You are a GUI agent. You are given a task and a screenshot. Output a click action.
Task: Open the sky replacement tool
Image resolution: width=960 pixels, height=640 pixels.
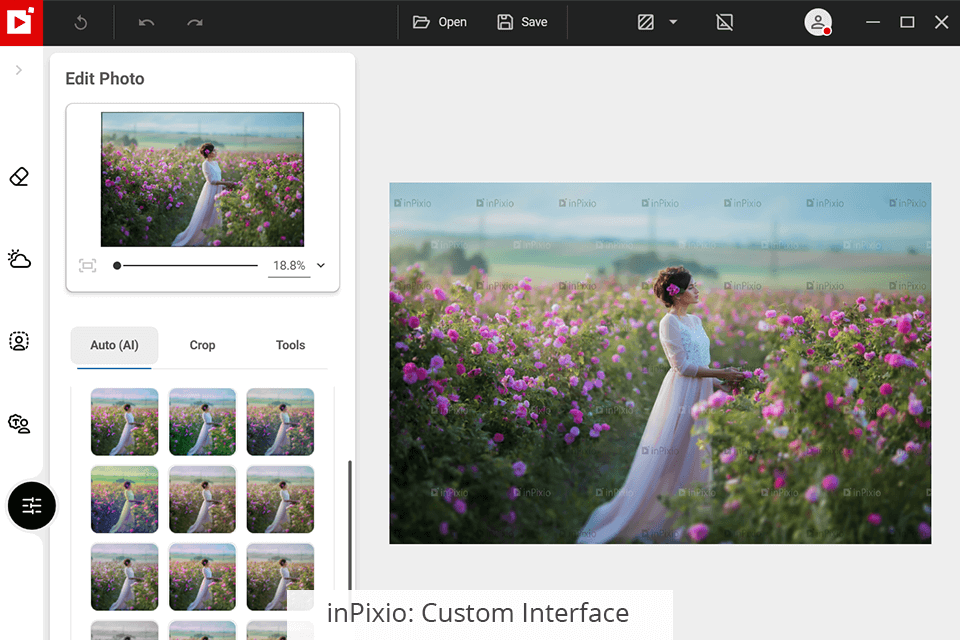19,259
